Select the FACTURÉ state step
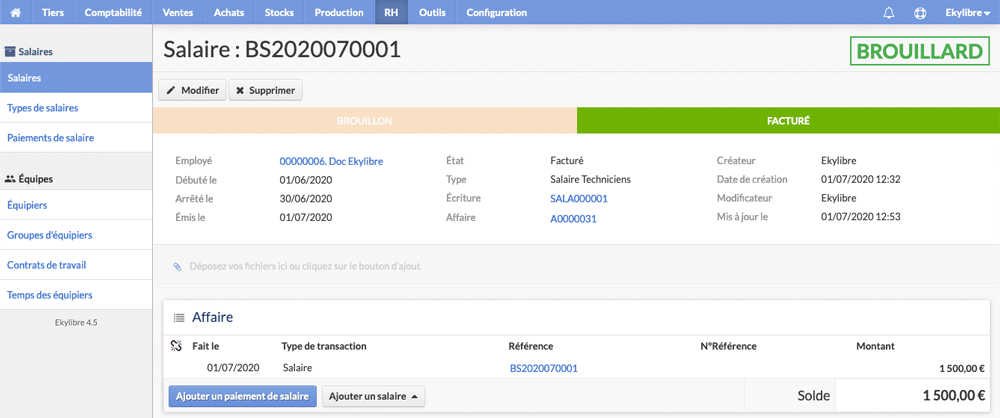Viewport: 1000px width, 418px height. click(788, 121)
